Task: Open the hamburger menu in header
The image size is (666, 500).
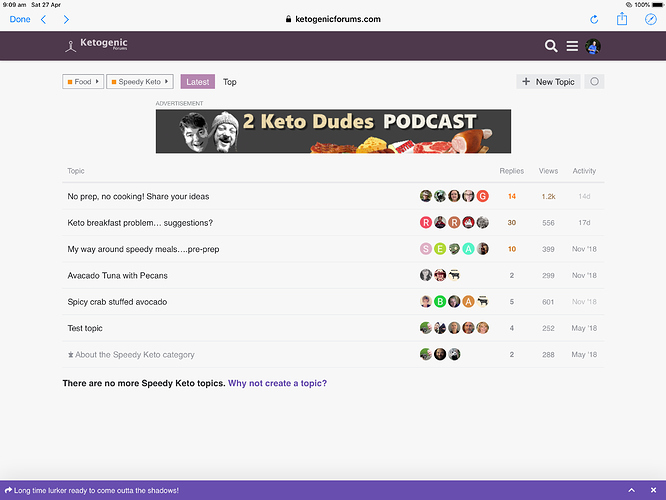Action: click(x=572, y=46)
